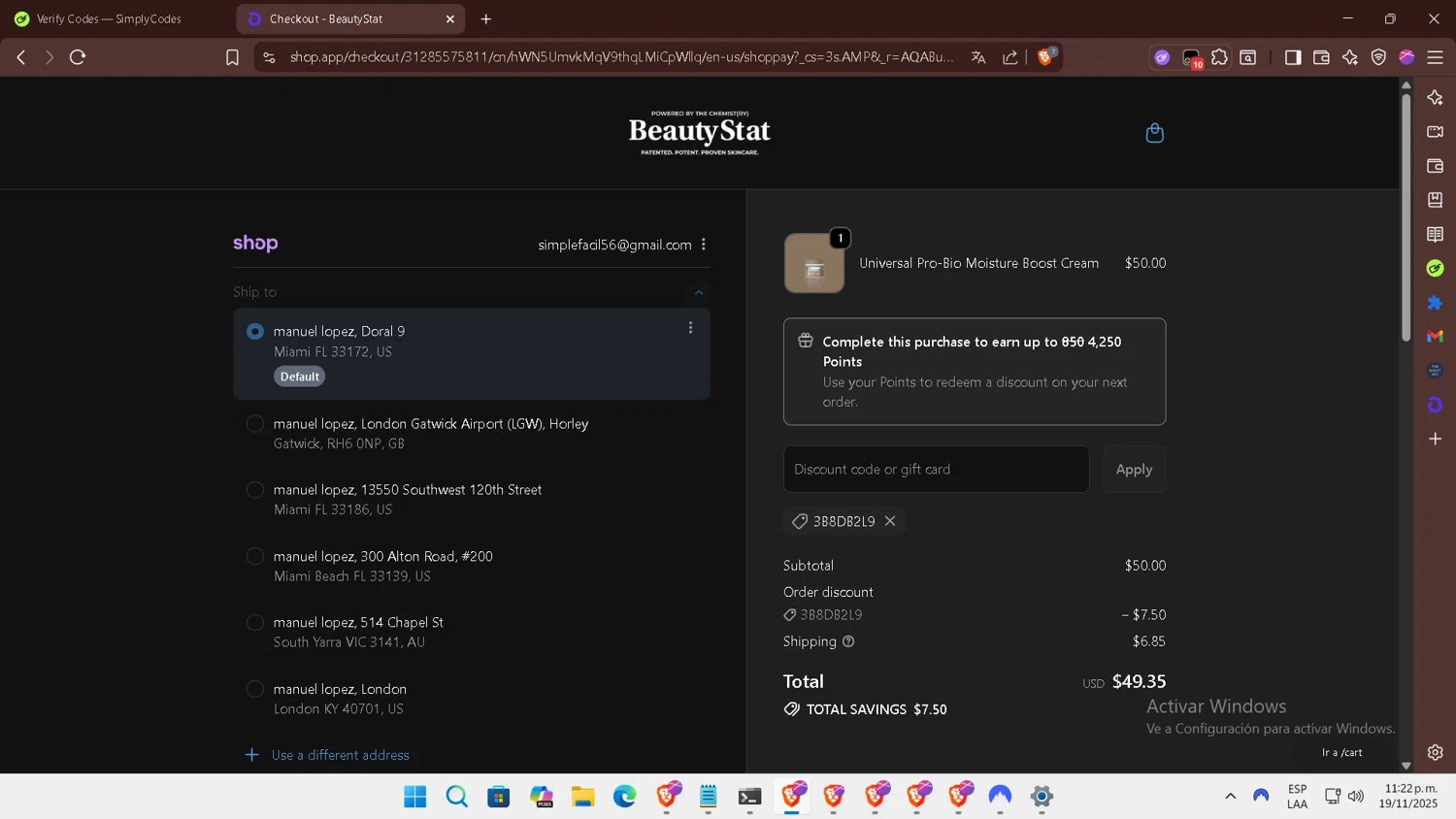Open Gmail icon in sidebar
The image size is (1456, 819).
pyautogui.click(x=1435, y=337)
